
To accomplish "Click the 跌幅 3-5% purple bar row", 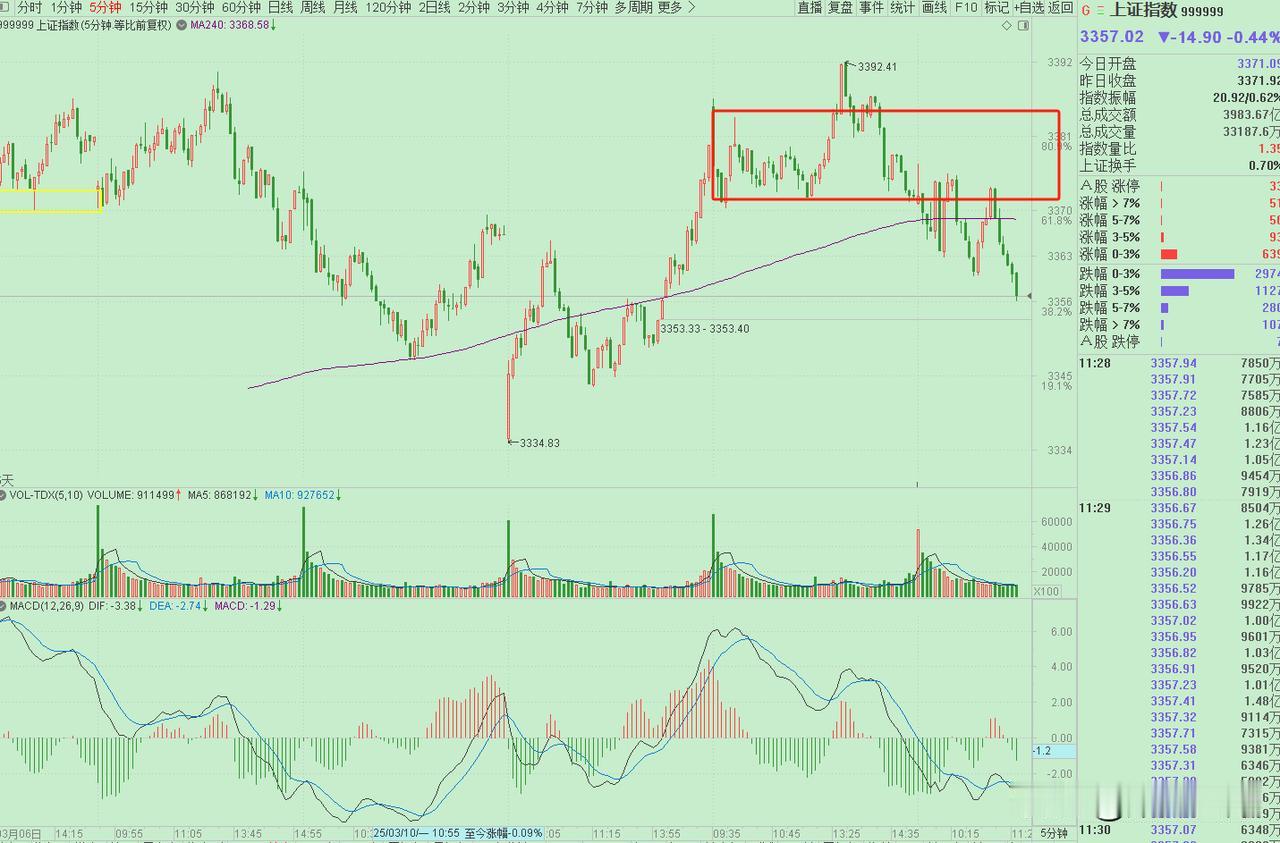I will point(1179,290).
